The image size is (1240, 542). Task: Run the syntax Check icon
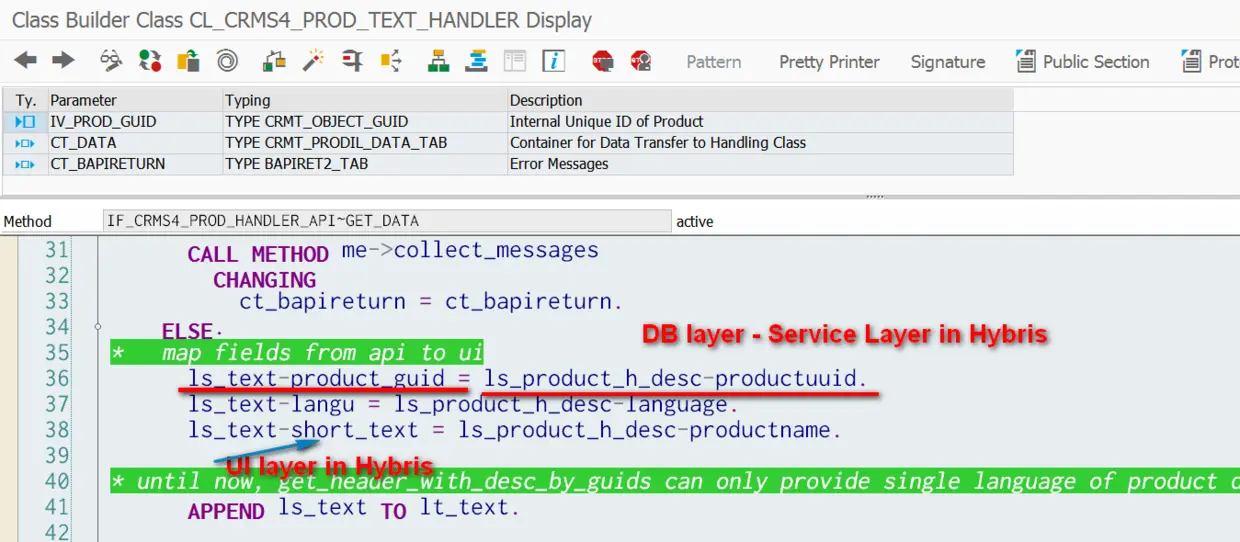coord(275,61)
